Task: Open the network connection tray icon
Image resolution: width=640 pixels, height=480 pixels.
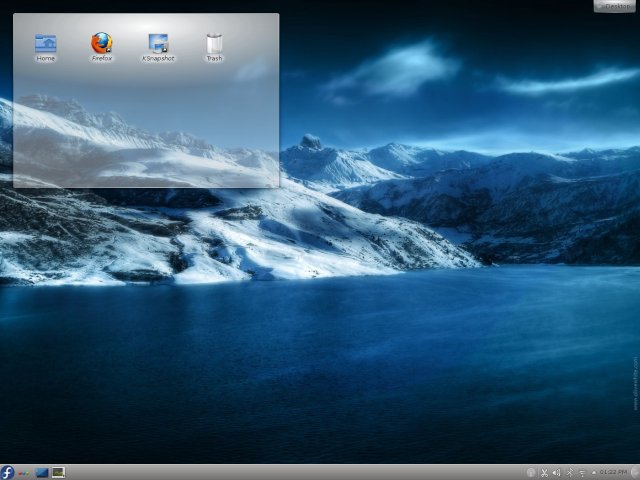Action: 582,473
